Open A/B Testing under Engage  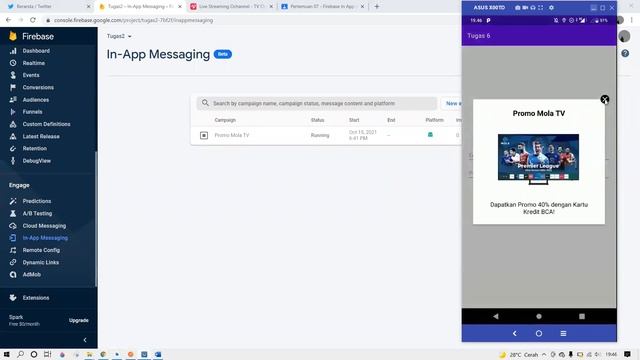pos(37,213)
